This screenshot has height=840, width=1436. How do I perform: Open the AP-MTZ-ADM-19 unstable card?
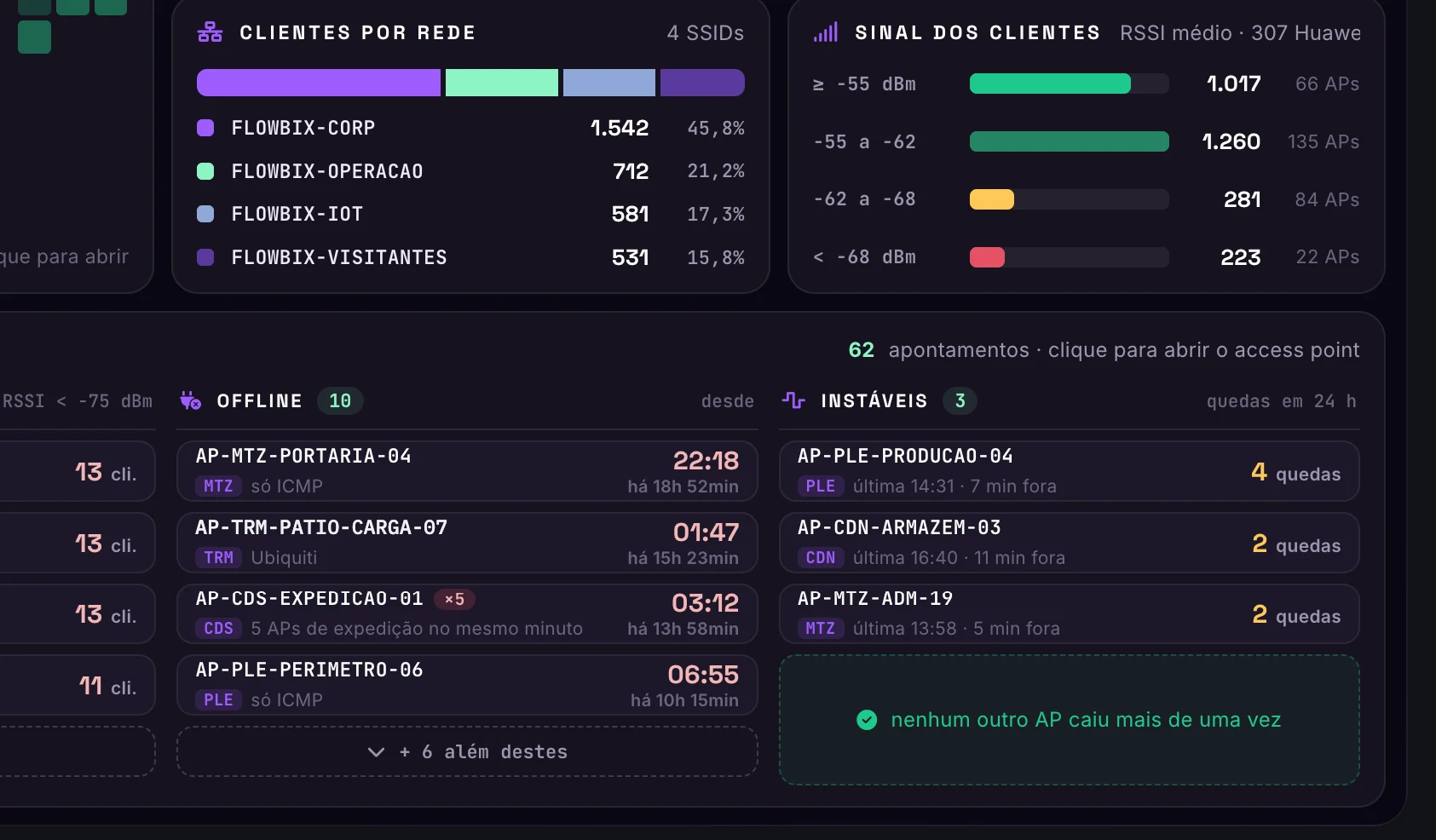coord(1070,613)
